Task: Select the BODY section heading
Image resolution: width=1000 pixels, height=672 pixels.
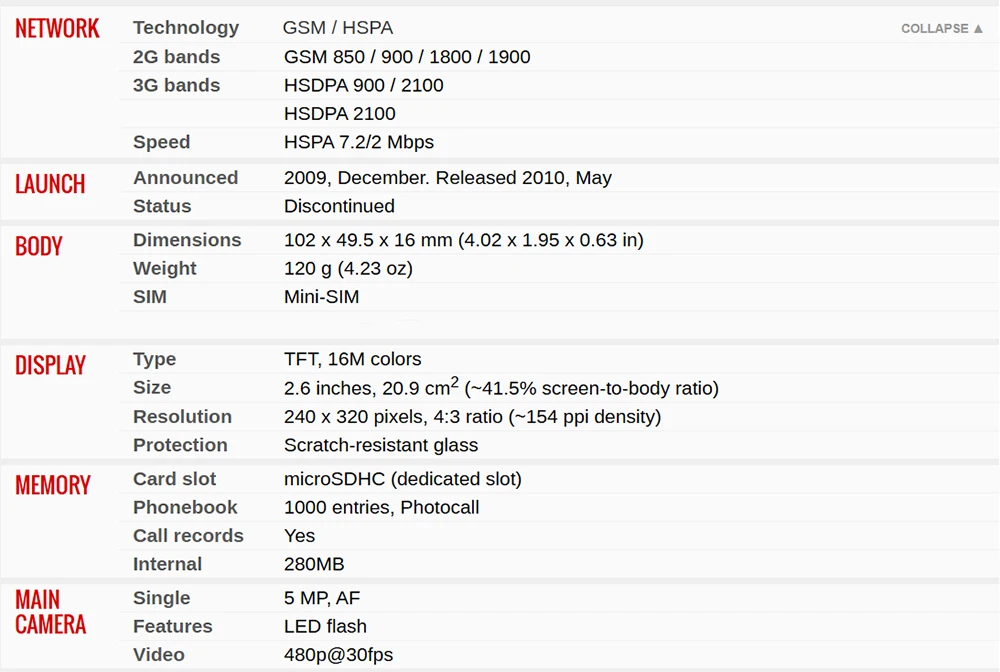Action: pyautogui.click(x=39, y=246)
